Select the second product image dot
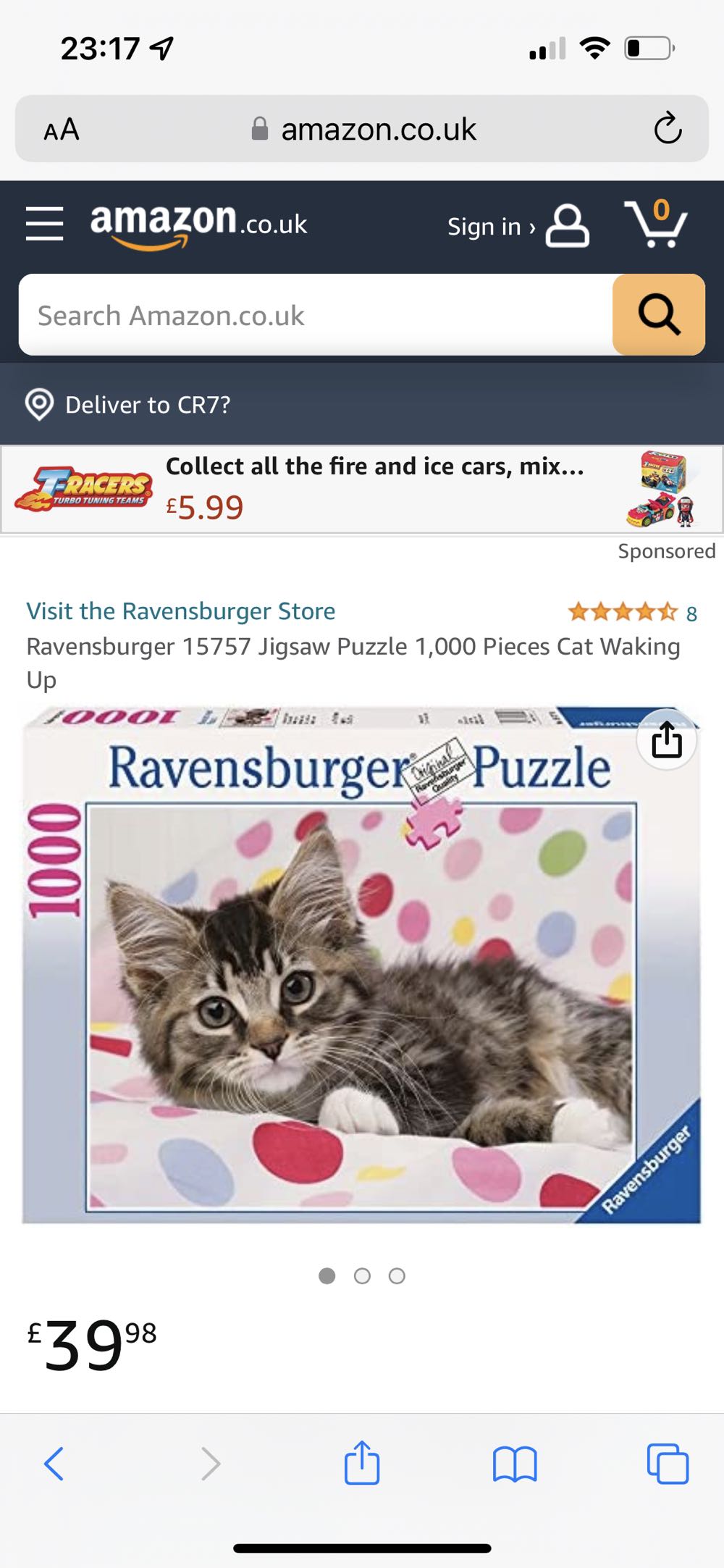This screenshot has height=1568, width=724. coord(362,1276)
